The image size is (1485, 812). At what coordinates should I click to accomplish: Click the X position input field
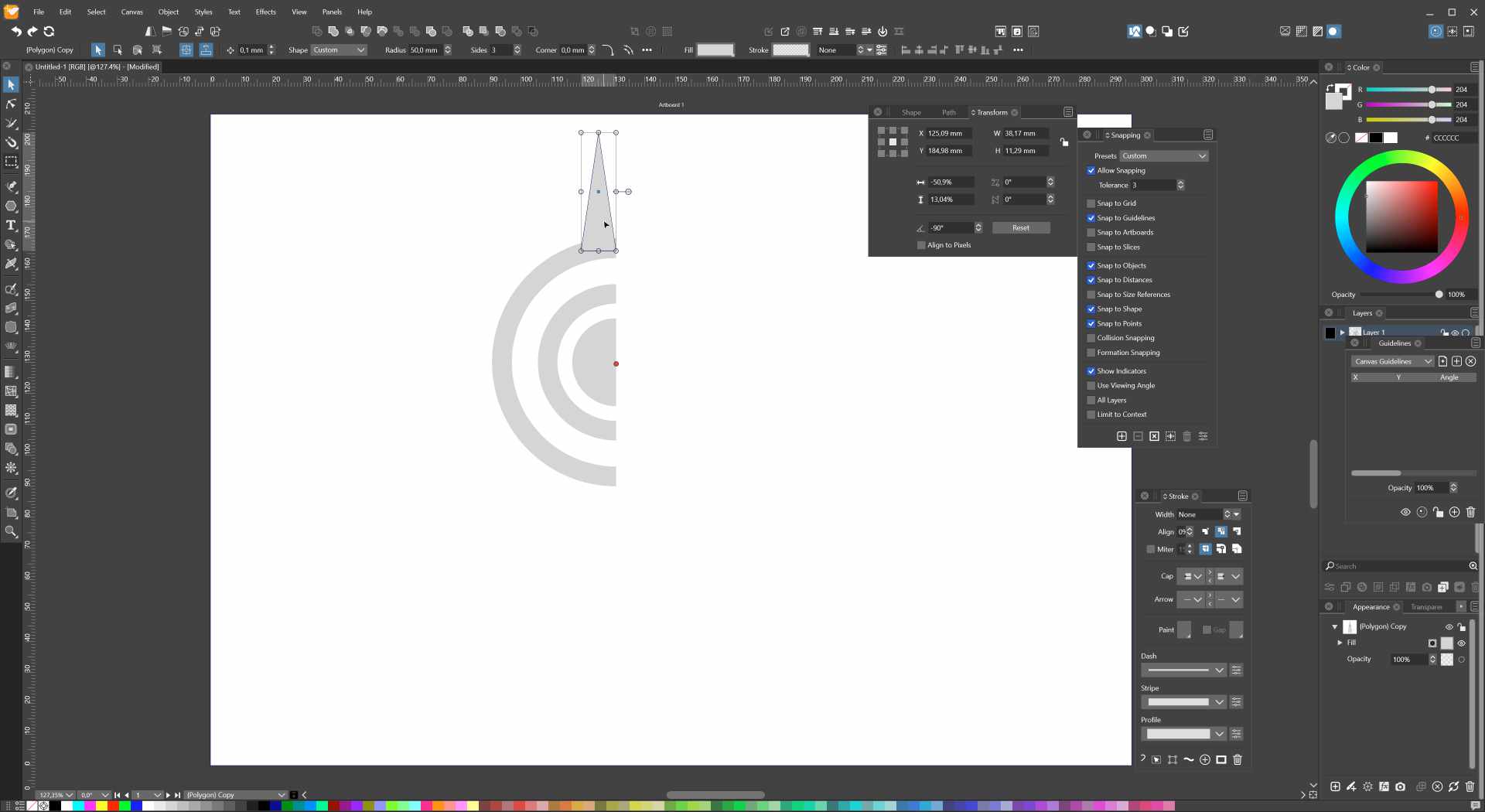click(949, 134)
